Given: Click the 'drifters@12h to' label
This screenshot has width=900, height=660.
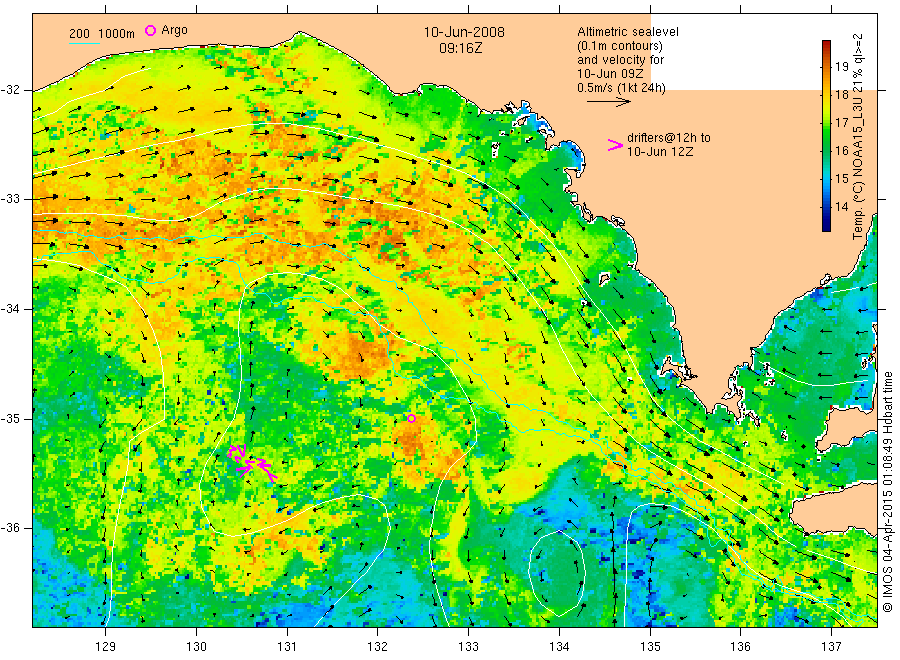Looking at the screenshot, I should pyautogui.click(x=669, y=138).
